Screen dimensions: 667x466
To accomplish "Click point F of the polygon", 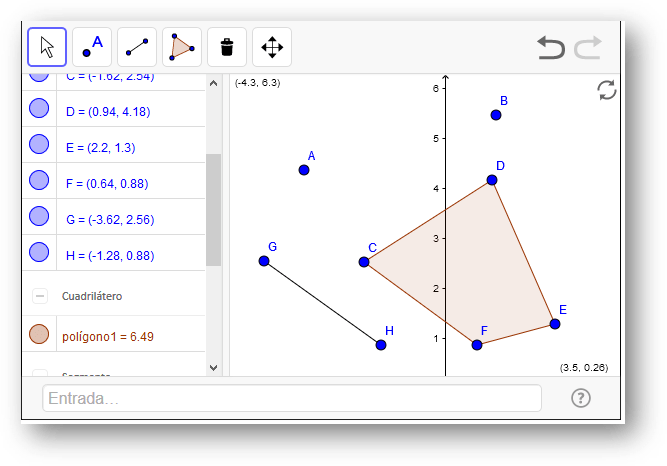I will click(477, 345).
